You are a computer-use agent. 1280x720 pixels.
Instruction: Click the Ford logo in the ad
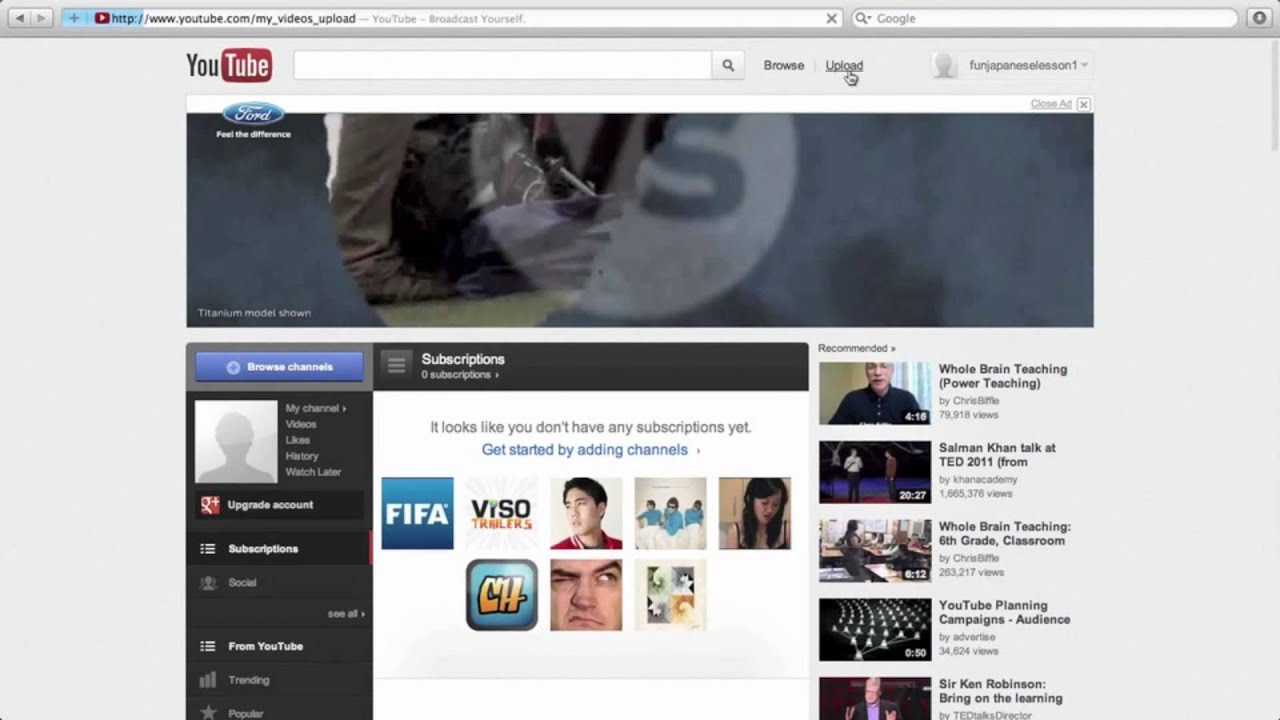(253, 114)
